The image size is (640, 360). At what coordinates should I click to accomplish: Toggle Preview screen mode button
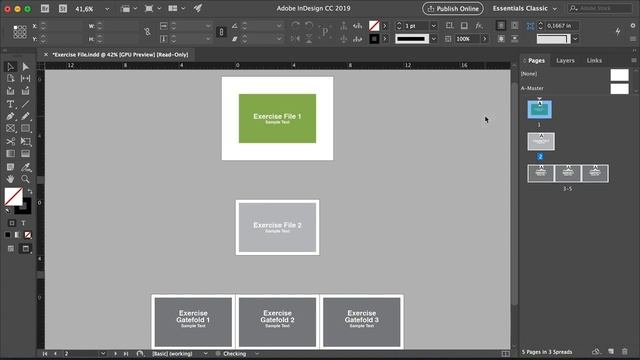coord(25,249)
